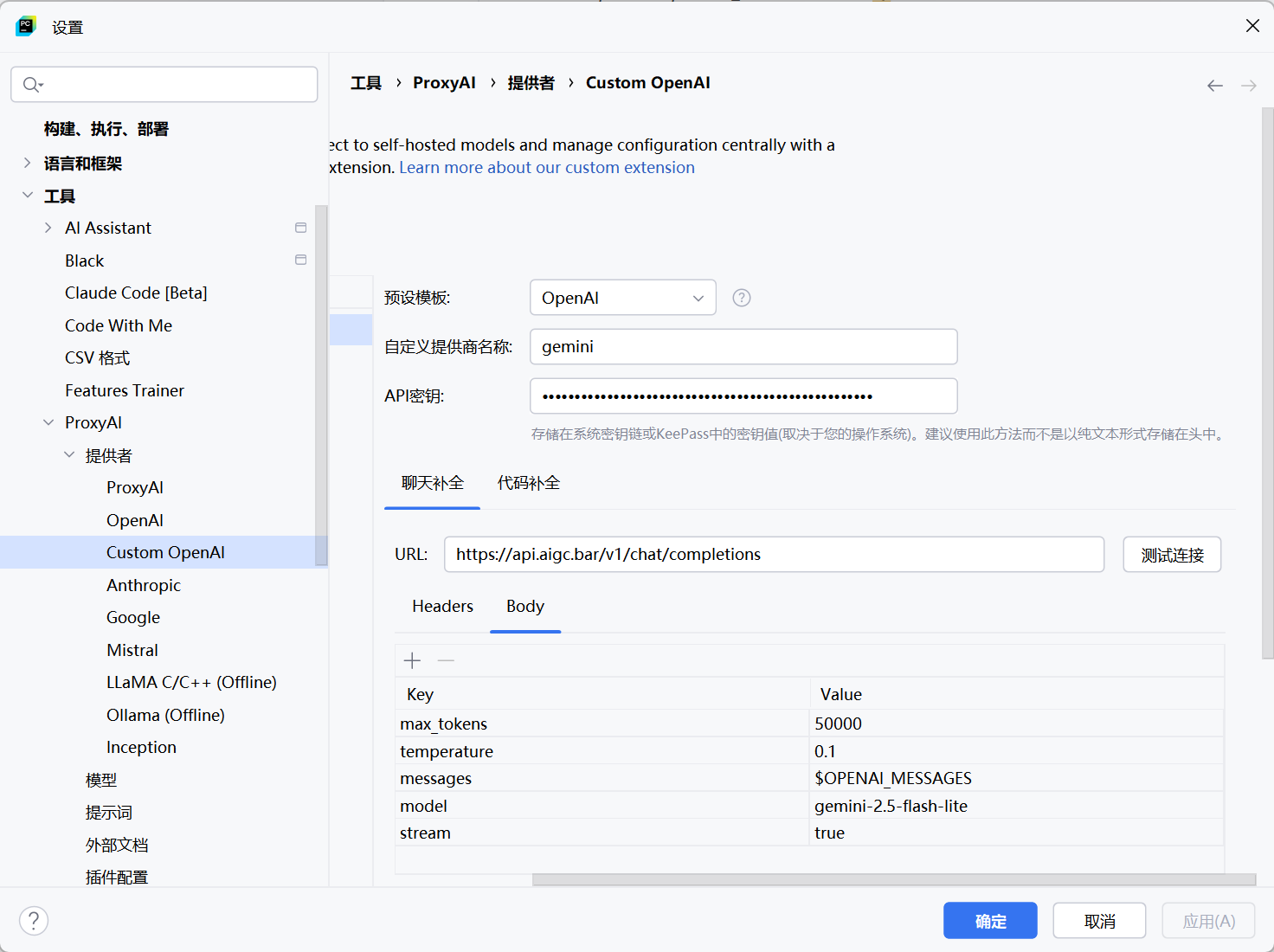The height and width of the screenshot is (952, 1274).
Task: Click the project-level icon beside AI Assistant
Action: [x=300, y=228]
